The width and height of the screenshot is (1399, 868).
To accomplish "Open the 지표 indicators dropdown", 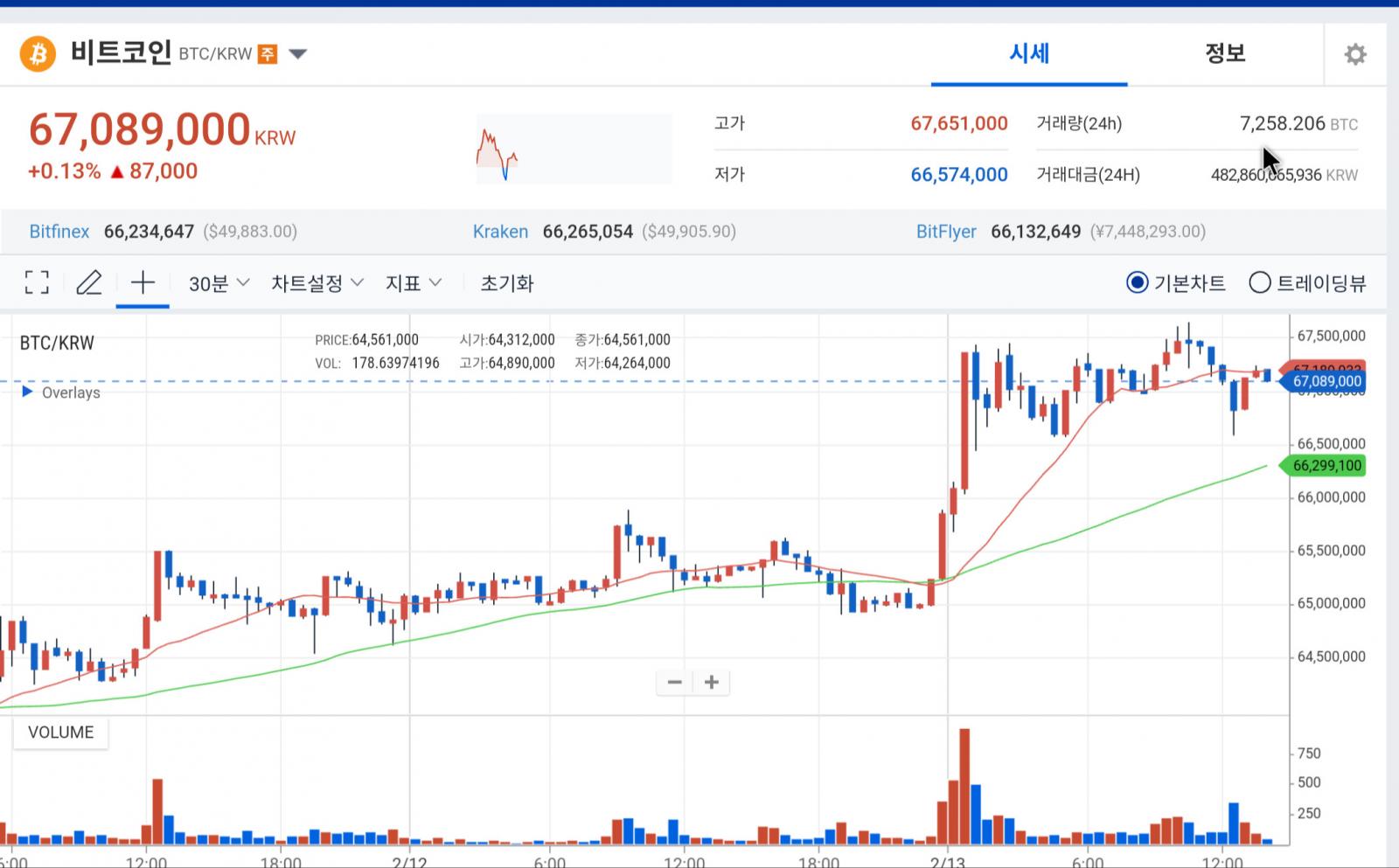I will tap(413, 283).
